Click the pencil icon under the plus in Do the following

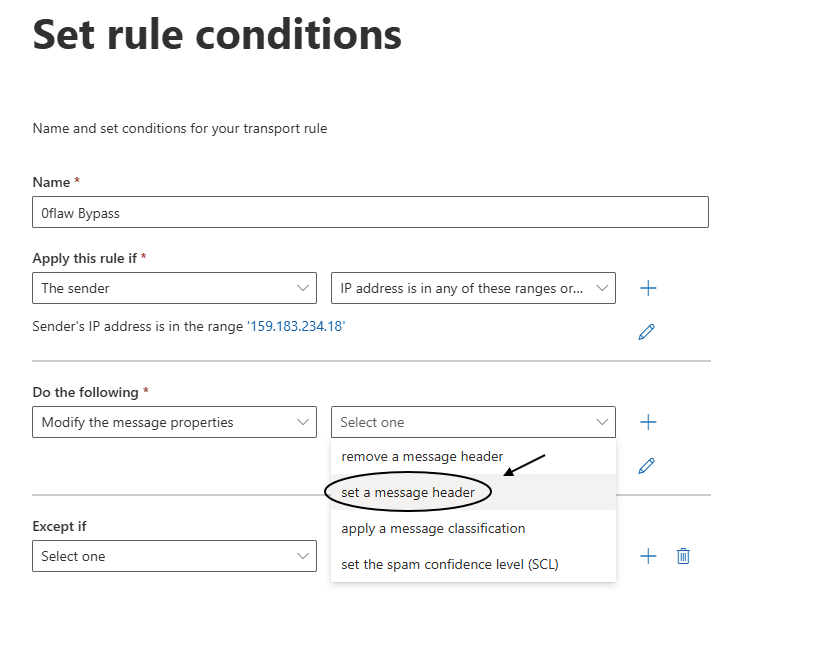pos(646,466)
